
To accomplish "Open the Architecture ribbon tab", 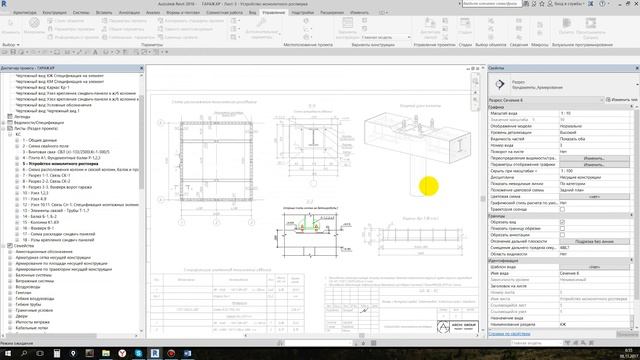I will point(24,13).
